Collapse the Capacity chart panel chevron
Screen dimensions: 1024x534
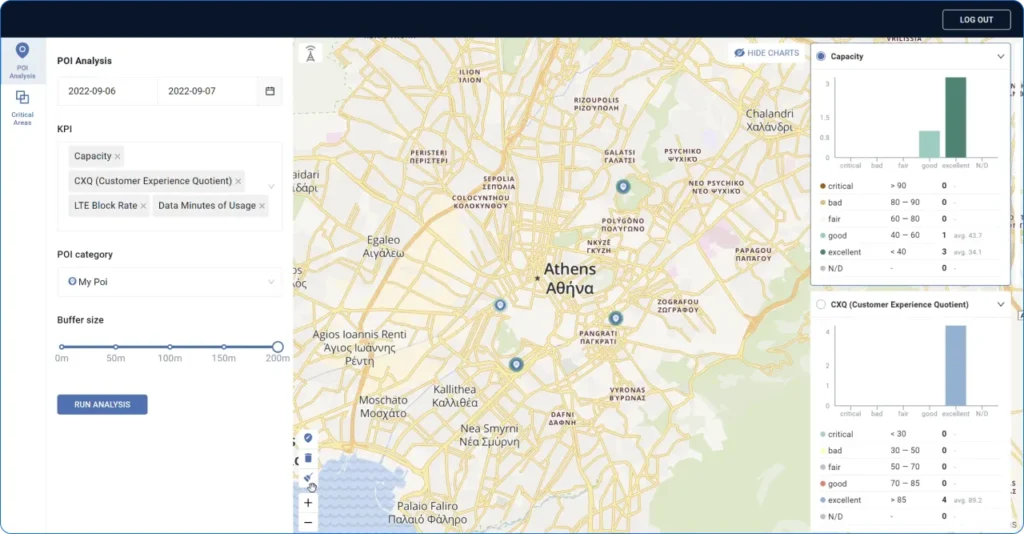1001,57
